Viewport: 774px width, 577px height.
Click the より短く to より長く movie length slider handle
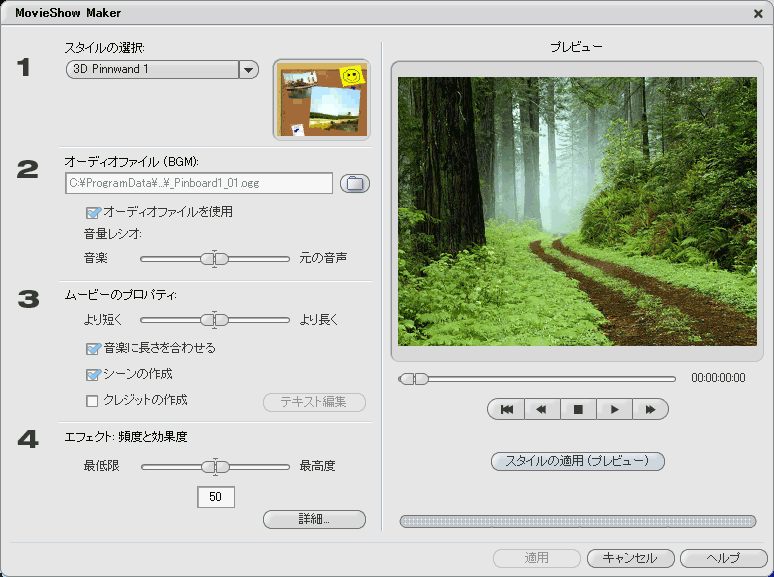click(215, 320)
